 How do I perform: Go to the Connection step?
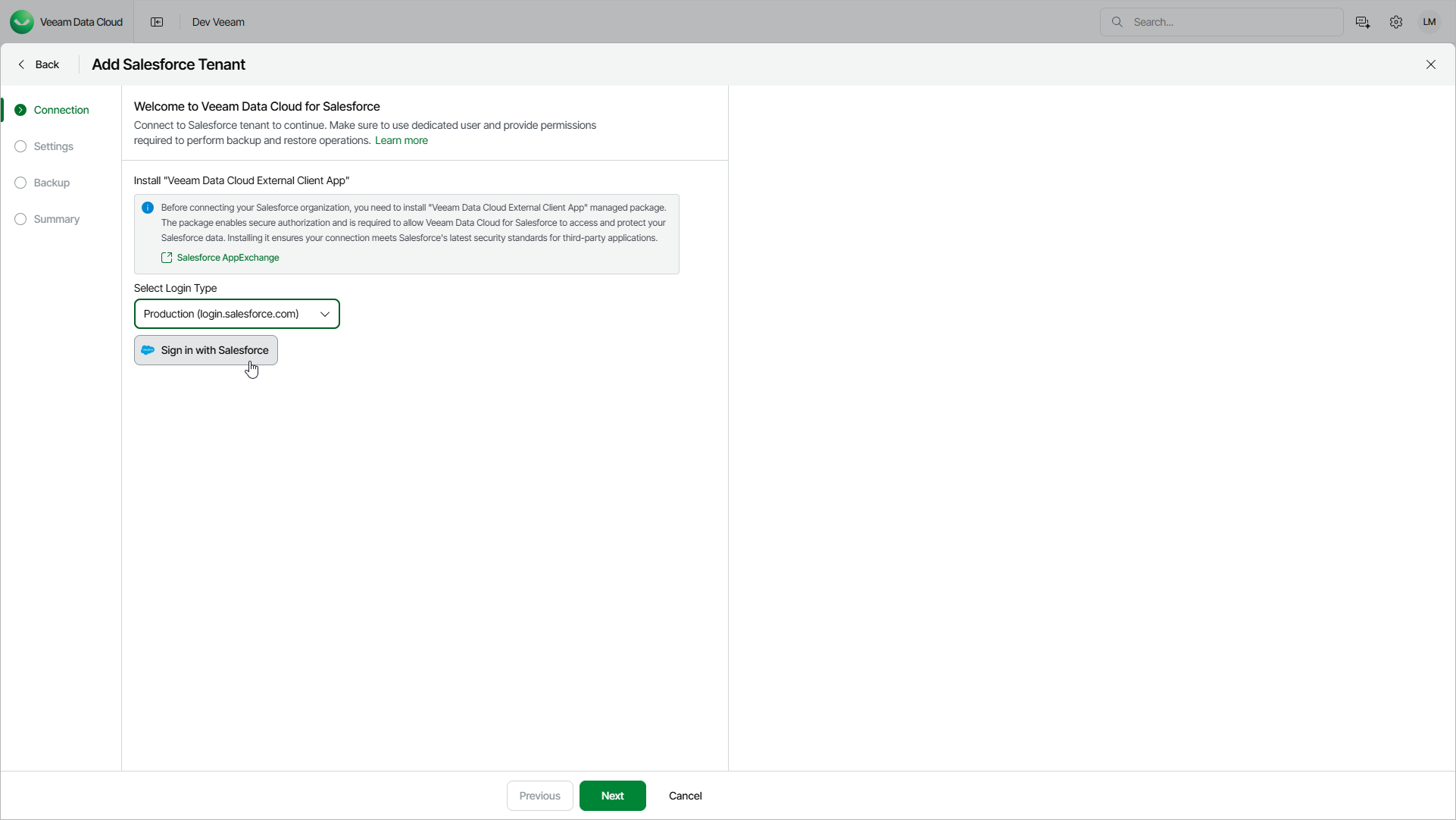pos(61,110)
